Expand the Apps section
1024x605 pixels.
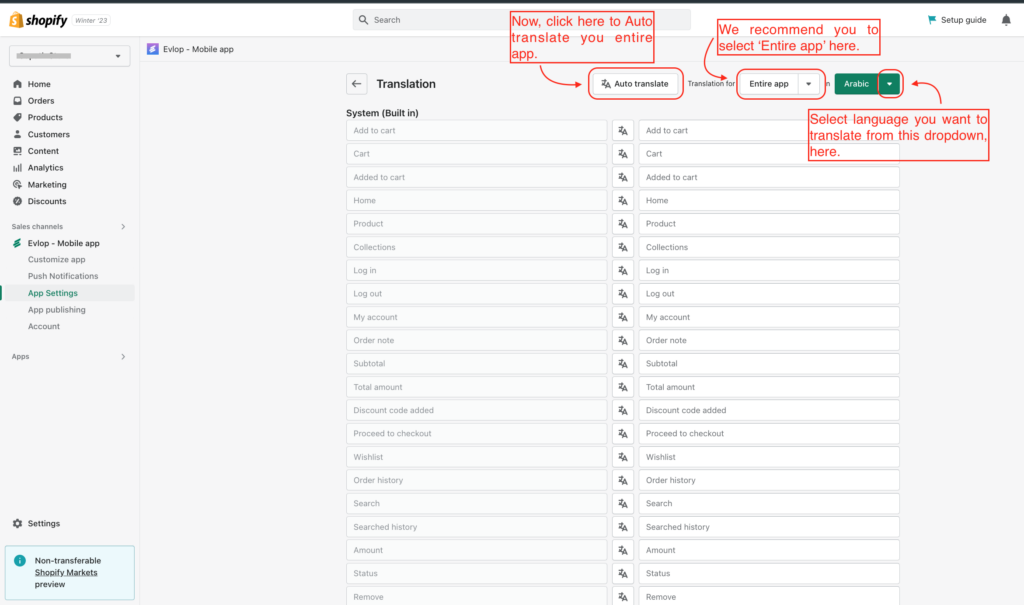click(x=123, y=357)
